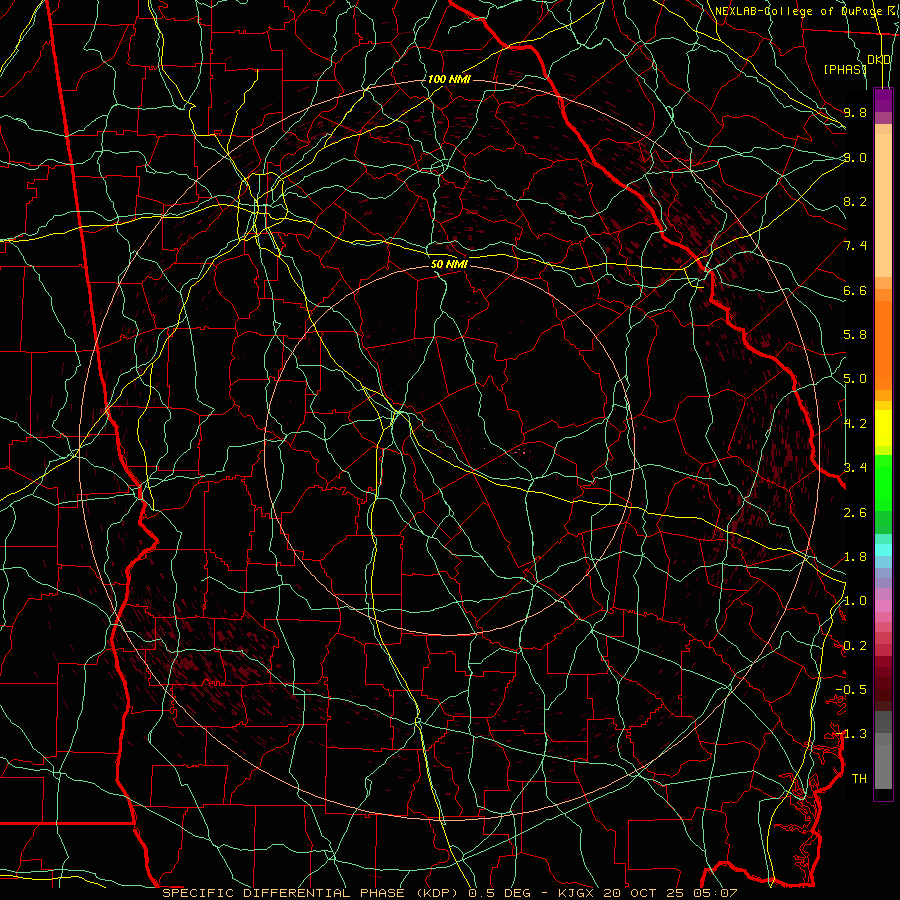Click the 50 NMI range ring label
This screenshot has width=900, height=900.
click(449, 264)
